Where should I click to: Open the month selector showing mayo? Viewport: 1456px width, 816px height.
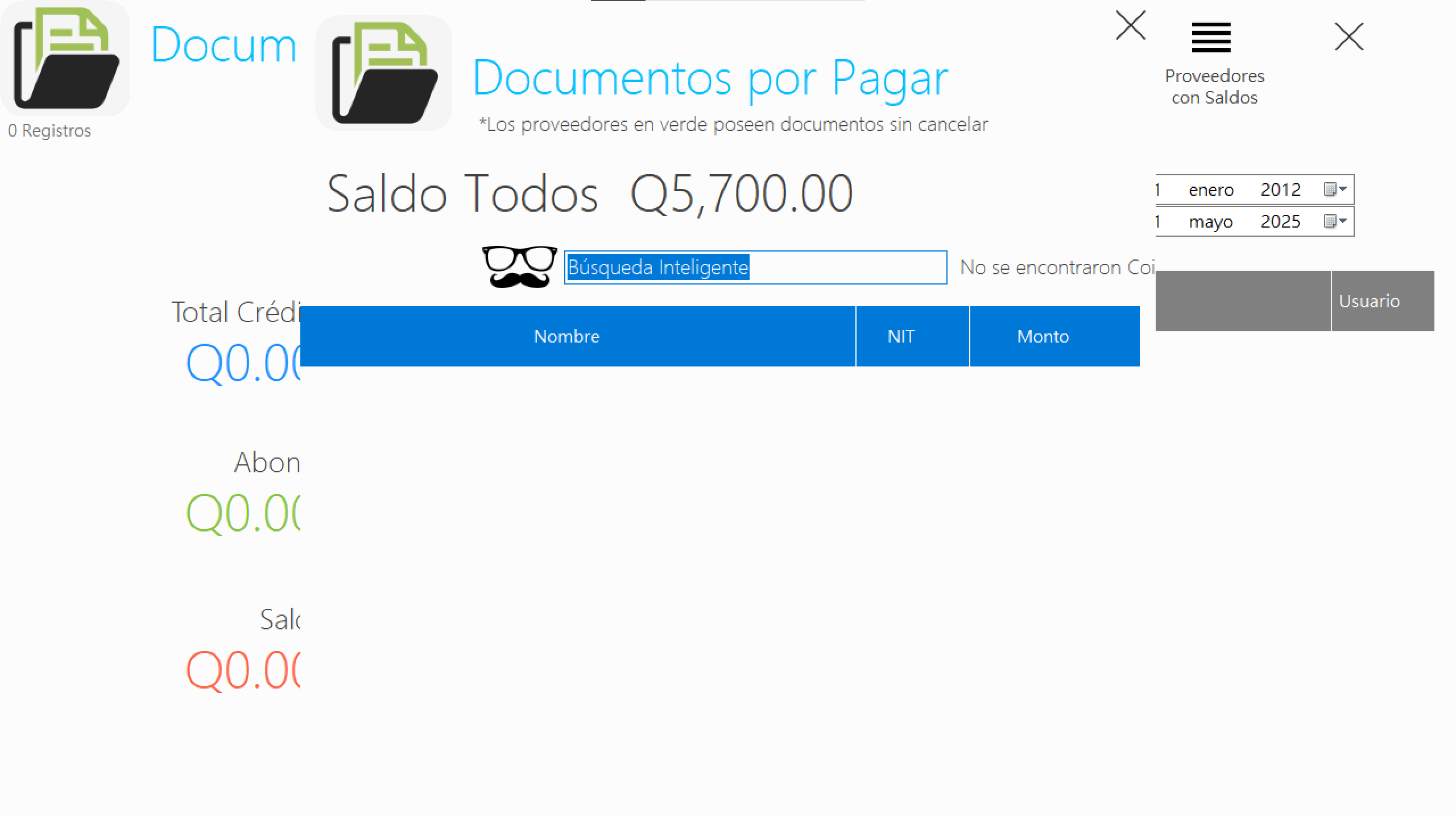click(1211, 221)
